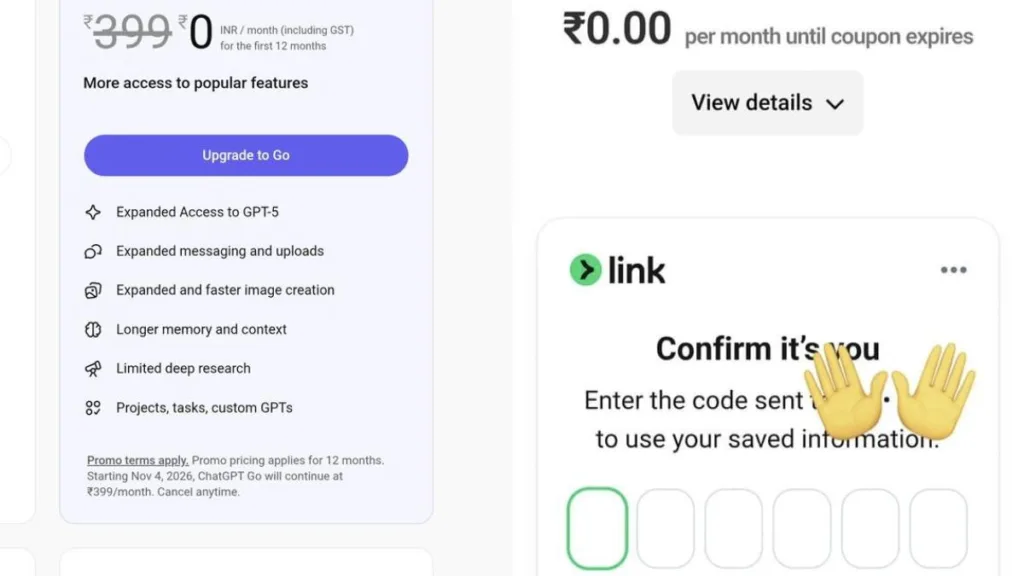Click the green Link logo icon
The height and width of the screenshot is (576, 1024).
tap(585, 270)
